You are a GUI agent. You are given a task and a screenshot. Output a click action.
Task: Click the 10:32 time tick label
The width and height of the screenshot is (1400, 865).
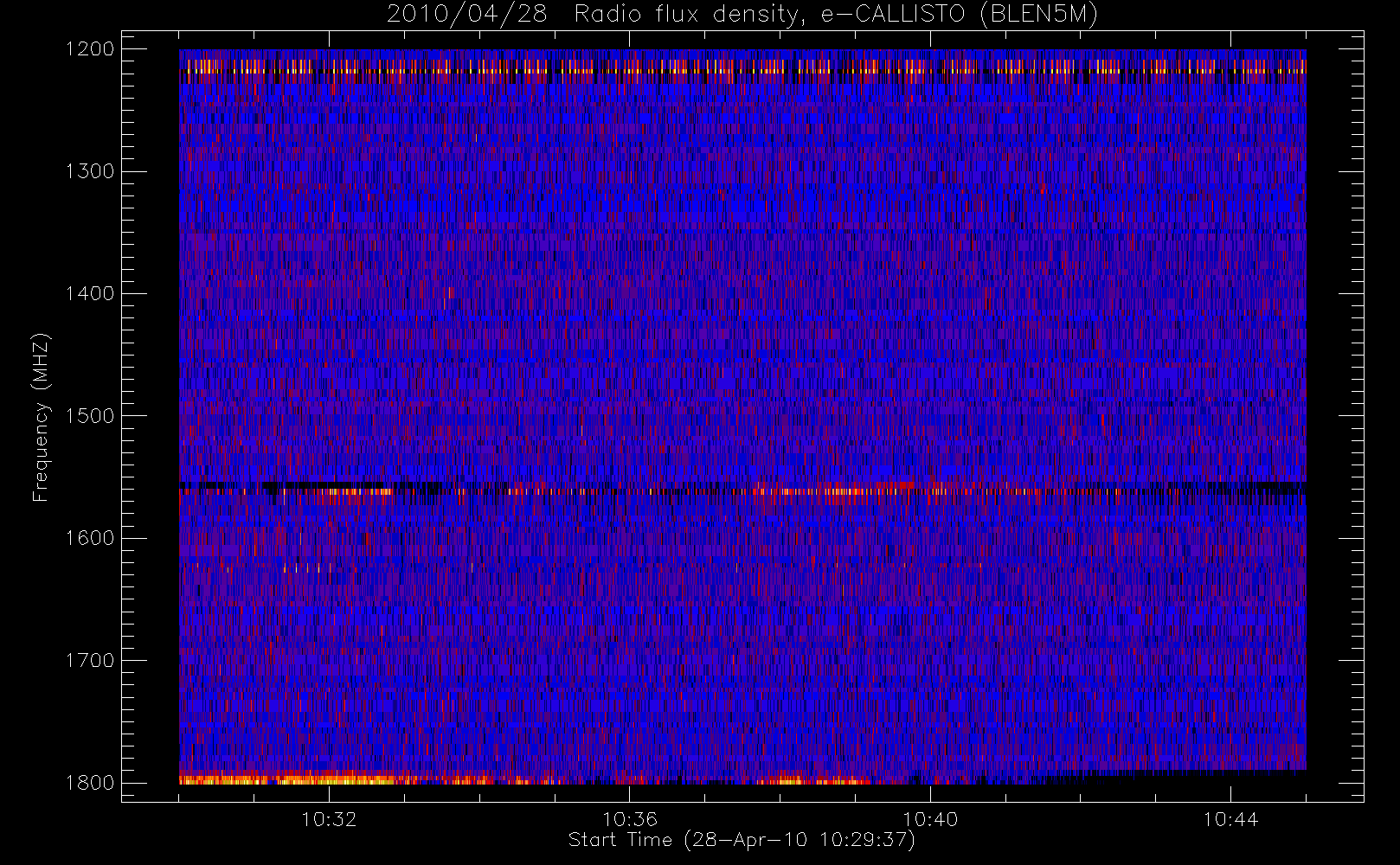pos(329,819)
